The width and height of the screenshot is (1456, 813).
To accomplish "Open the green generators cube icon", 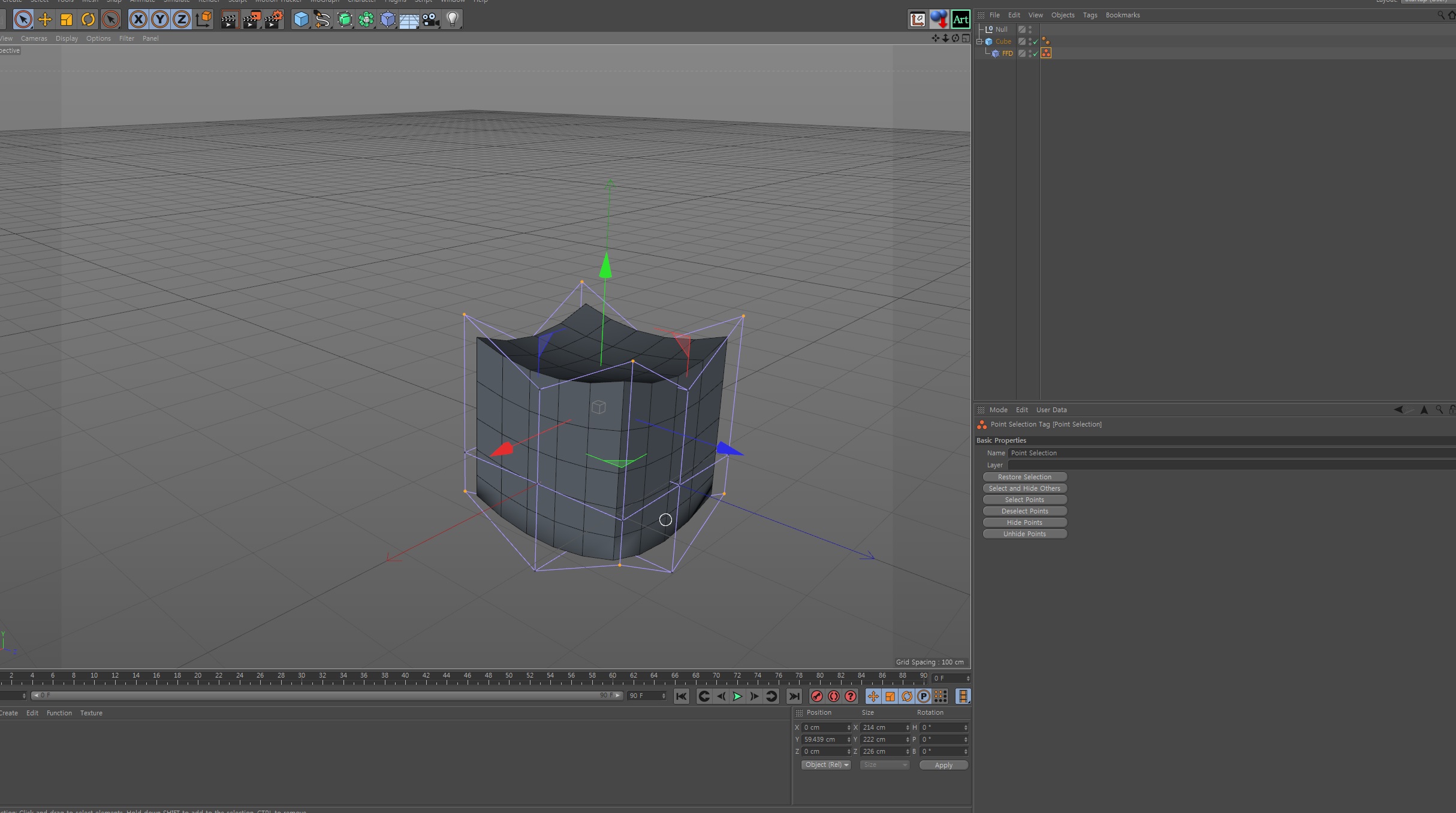I will (345, 20).
